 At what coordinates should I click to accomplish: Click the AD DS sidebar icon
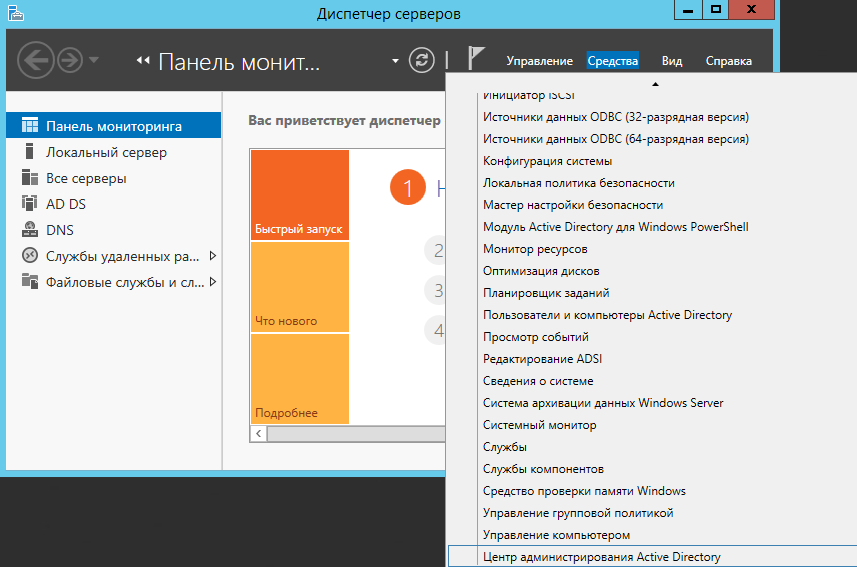(30, 203)
